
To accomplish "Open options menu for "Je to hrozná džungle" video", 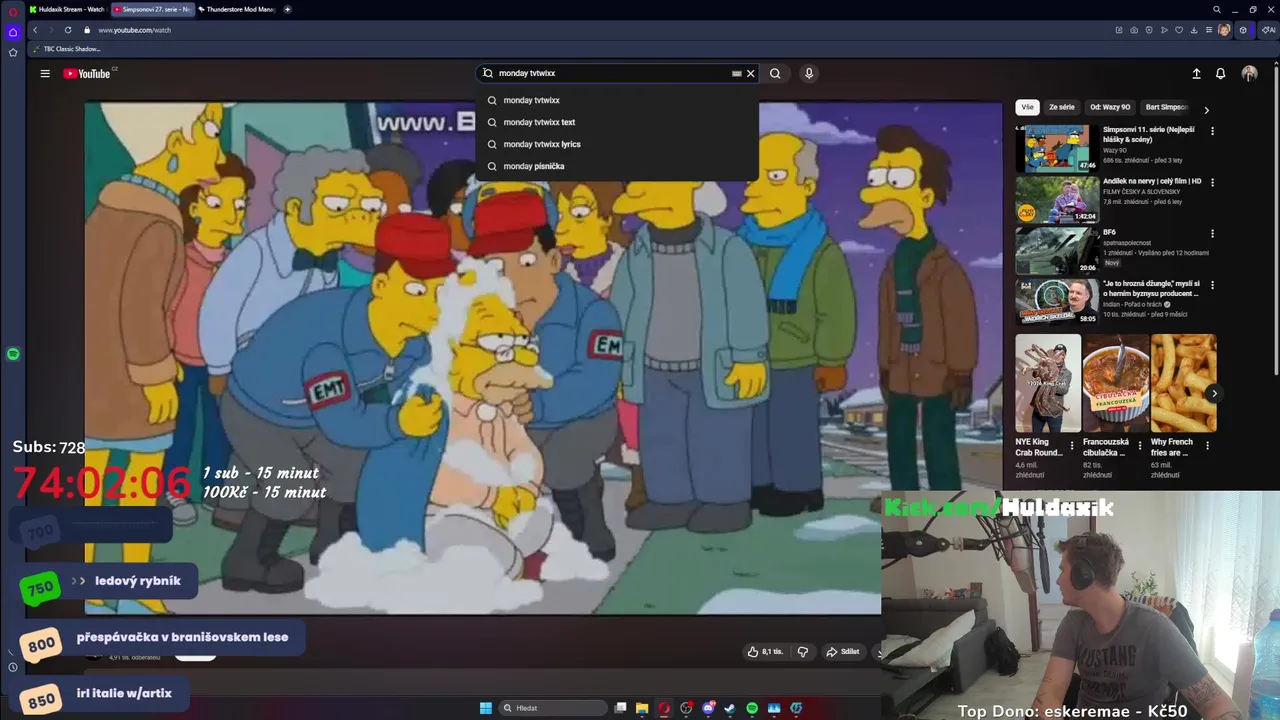I will [x=1212, y=285].
